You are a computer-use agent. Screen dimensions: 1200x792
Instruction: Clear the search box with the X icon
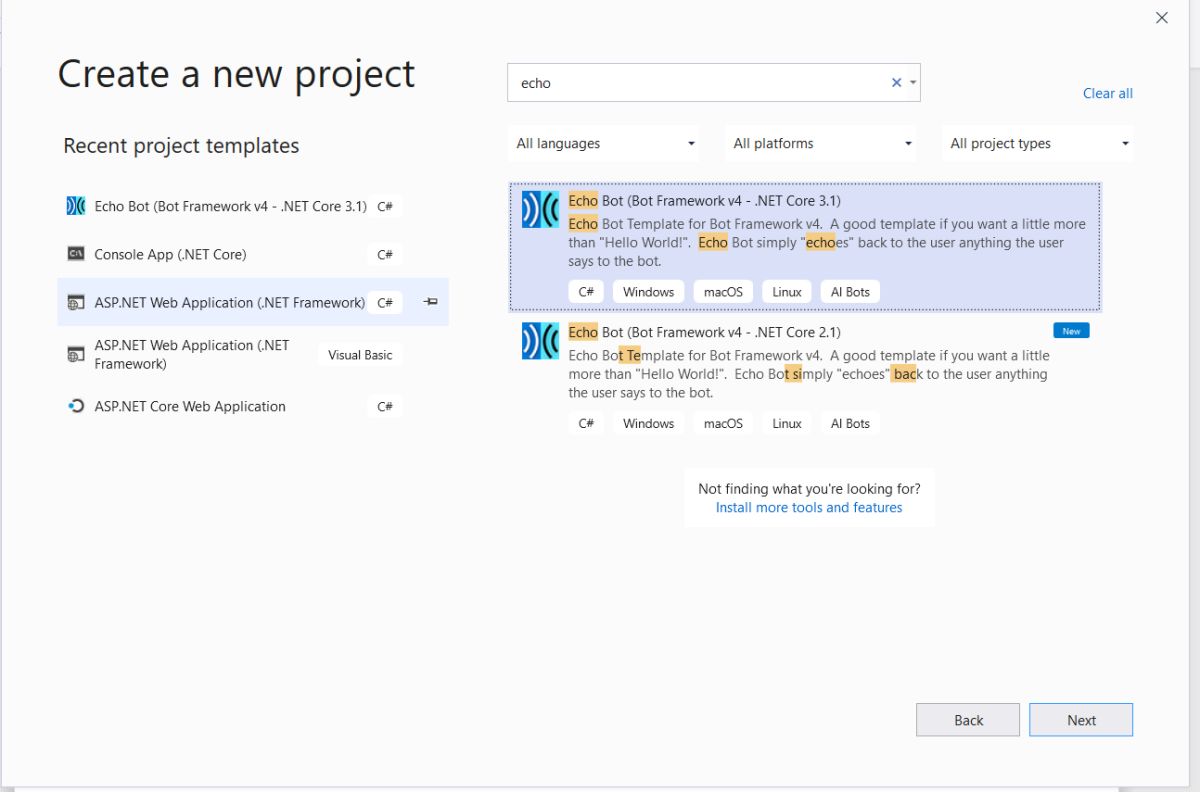tap(896, 83)
